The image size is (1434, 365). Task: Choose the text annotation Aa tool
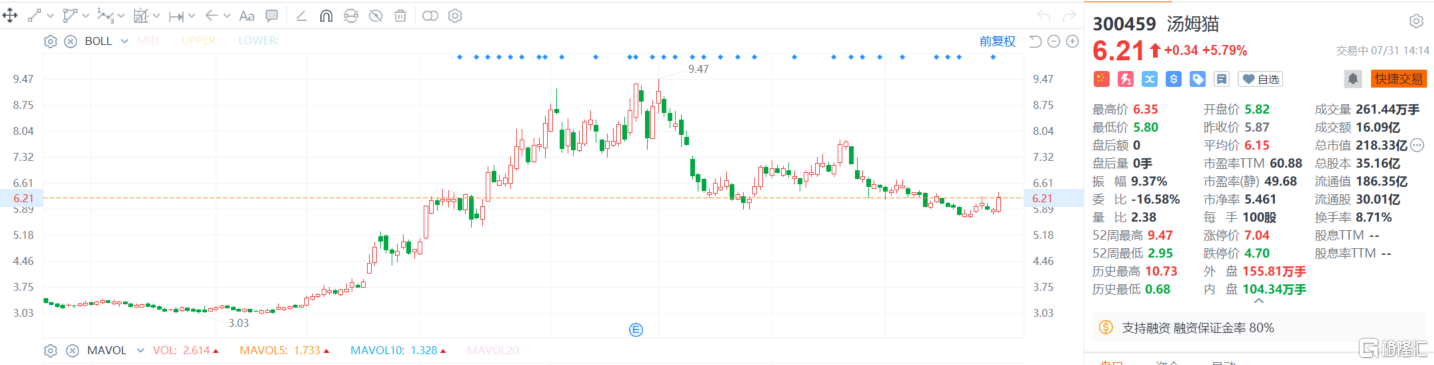[247, 16]
